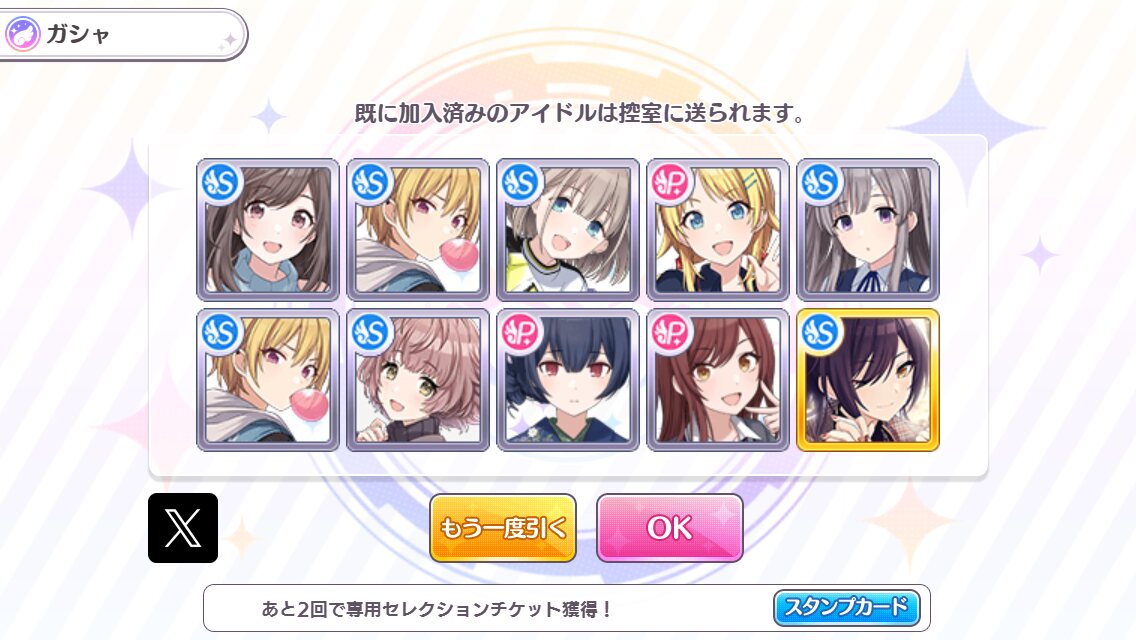Select pink curly-haired idol card
Image resolution: width=1136 pixels, height=640 pixels.
(418, 380)
